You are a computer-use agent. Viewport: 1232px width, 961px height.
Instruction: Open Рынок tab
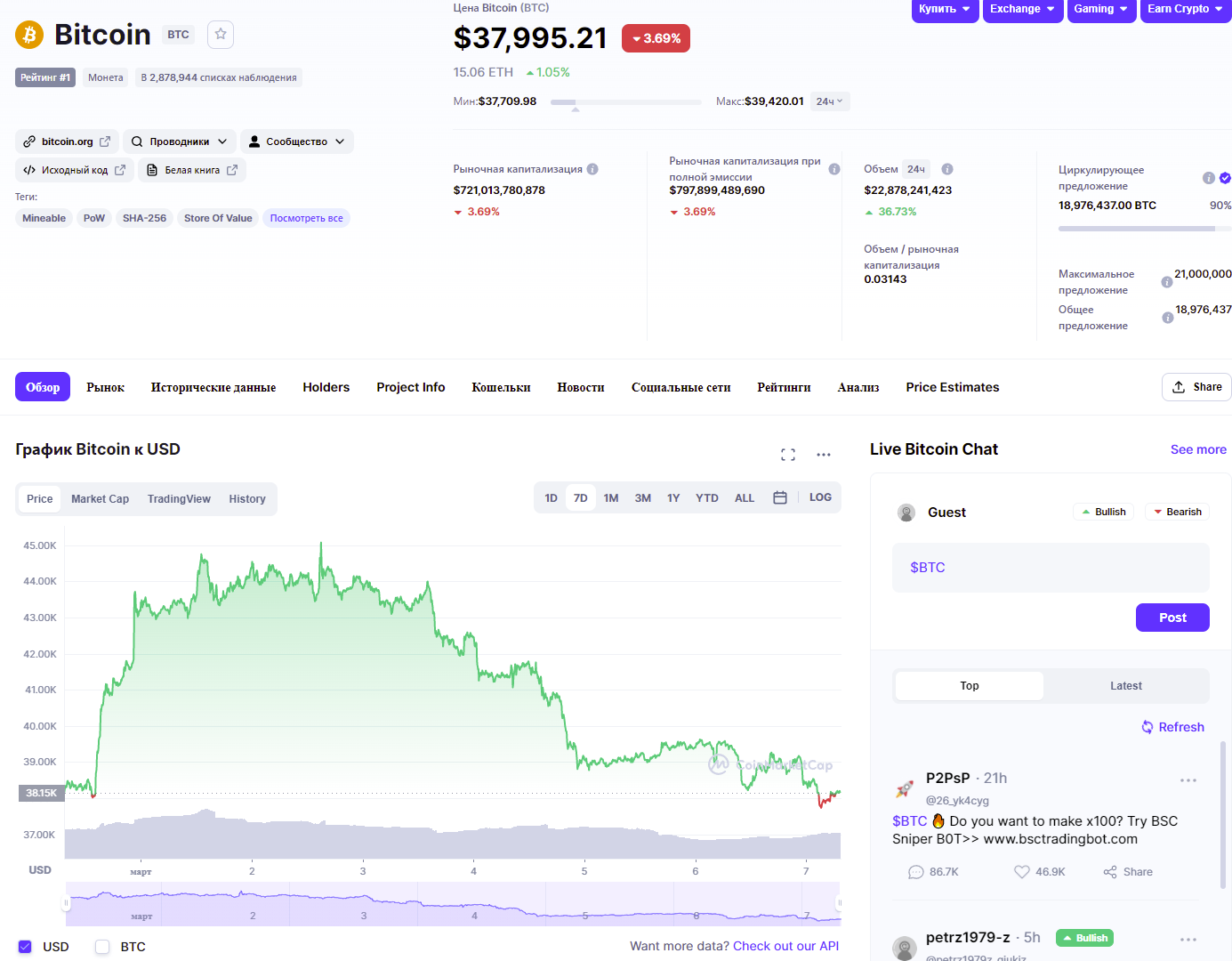pyautogui.click(x=106, y=387)
